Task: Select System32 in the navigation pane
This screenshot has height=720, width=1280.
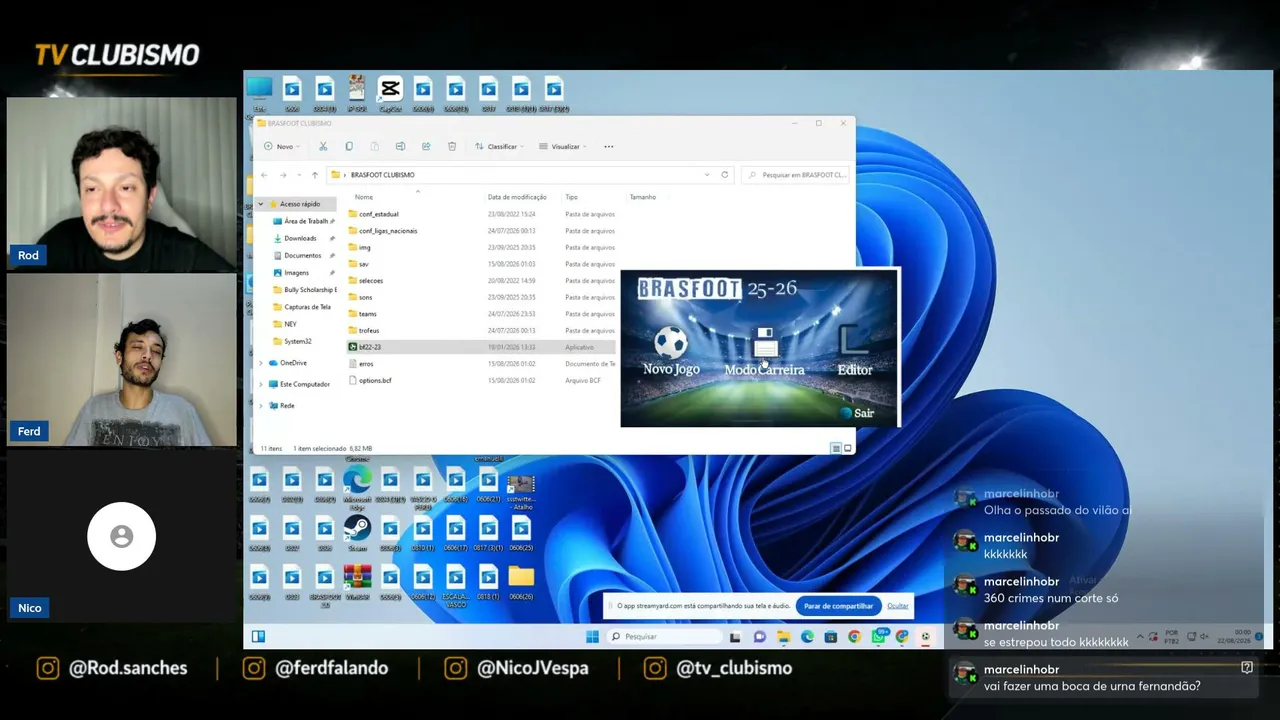Action: [x=297, y=341]
